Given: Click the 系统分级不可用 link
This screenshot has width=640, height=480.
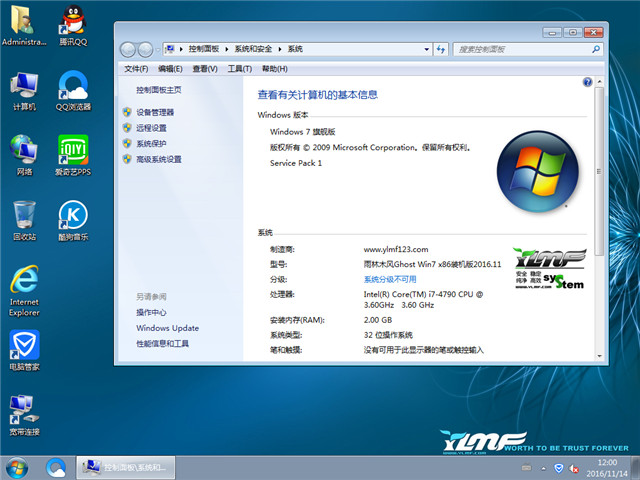Looking at the screenshot, I should pos(390,279).
